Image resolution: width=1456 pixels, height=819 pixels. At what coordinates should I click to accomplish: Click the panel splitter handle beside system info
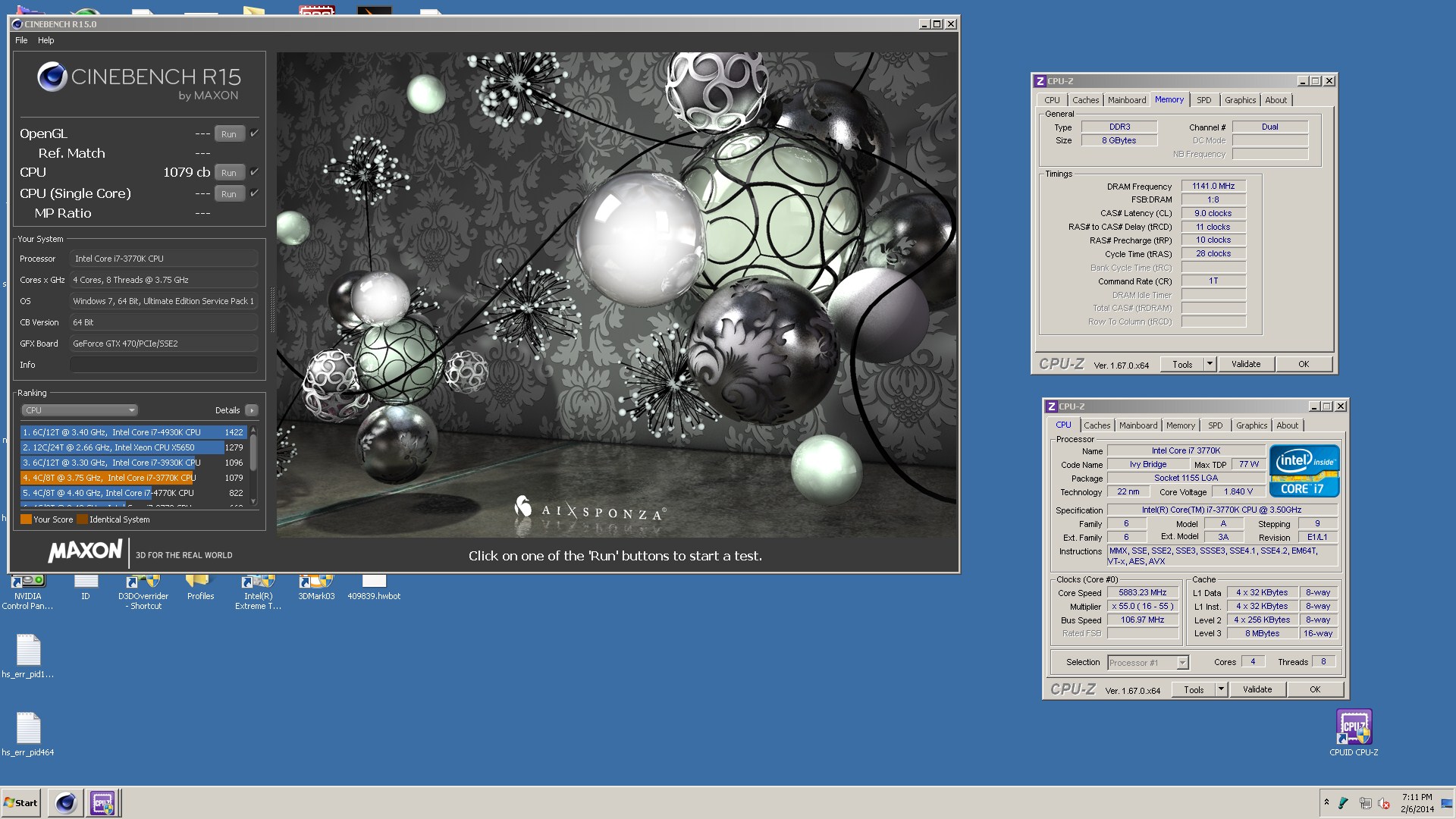click(x=271, y=310)
